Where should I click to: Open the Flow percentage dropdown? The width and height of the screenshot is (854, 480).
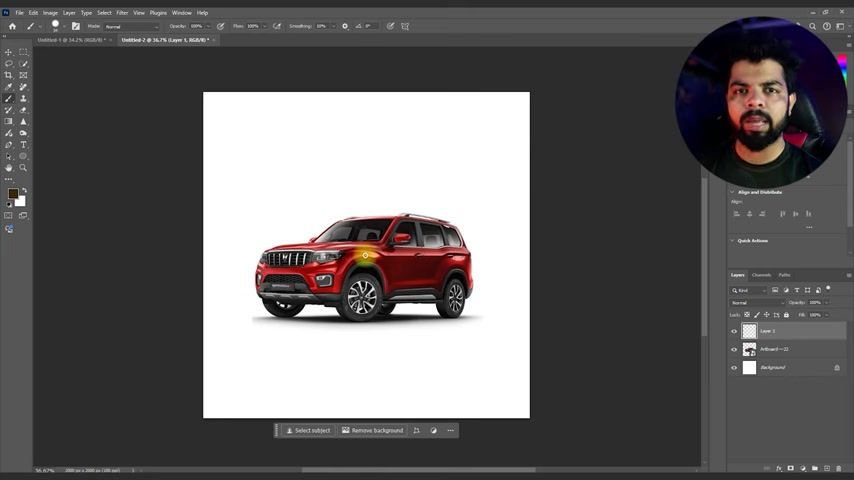265,26
